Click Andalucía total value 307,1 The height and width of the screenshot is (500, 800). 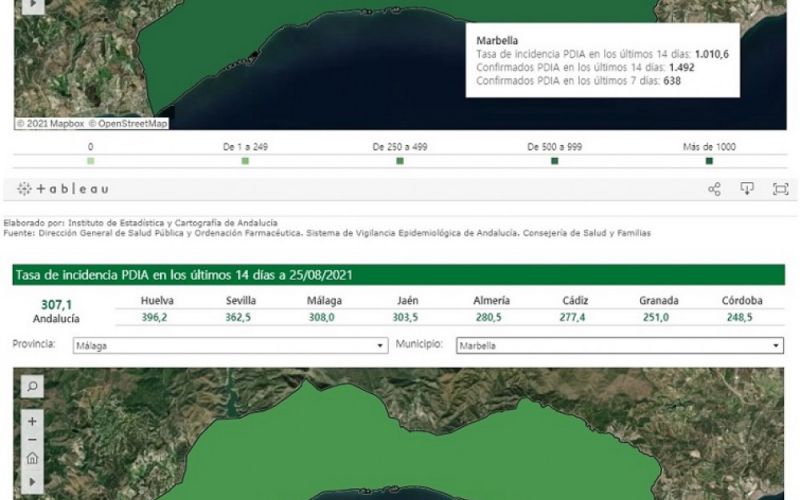[56, 305]
